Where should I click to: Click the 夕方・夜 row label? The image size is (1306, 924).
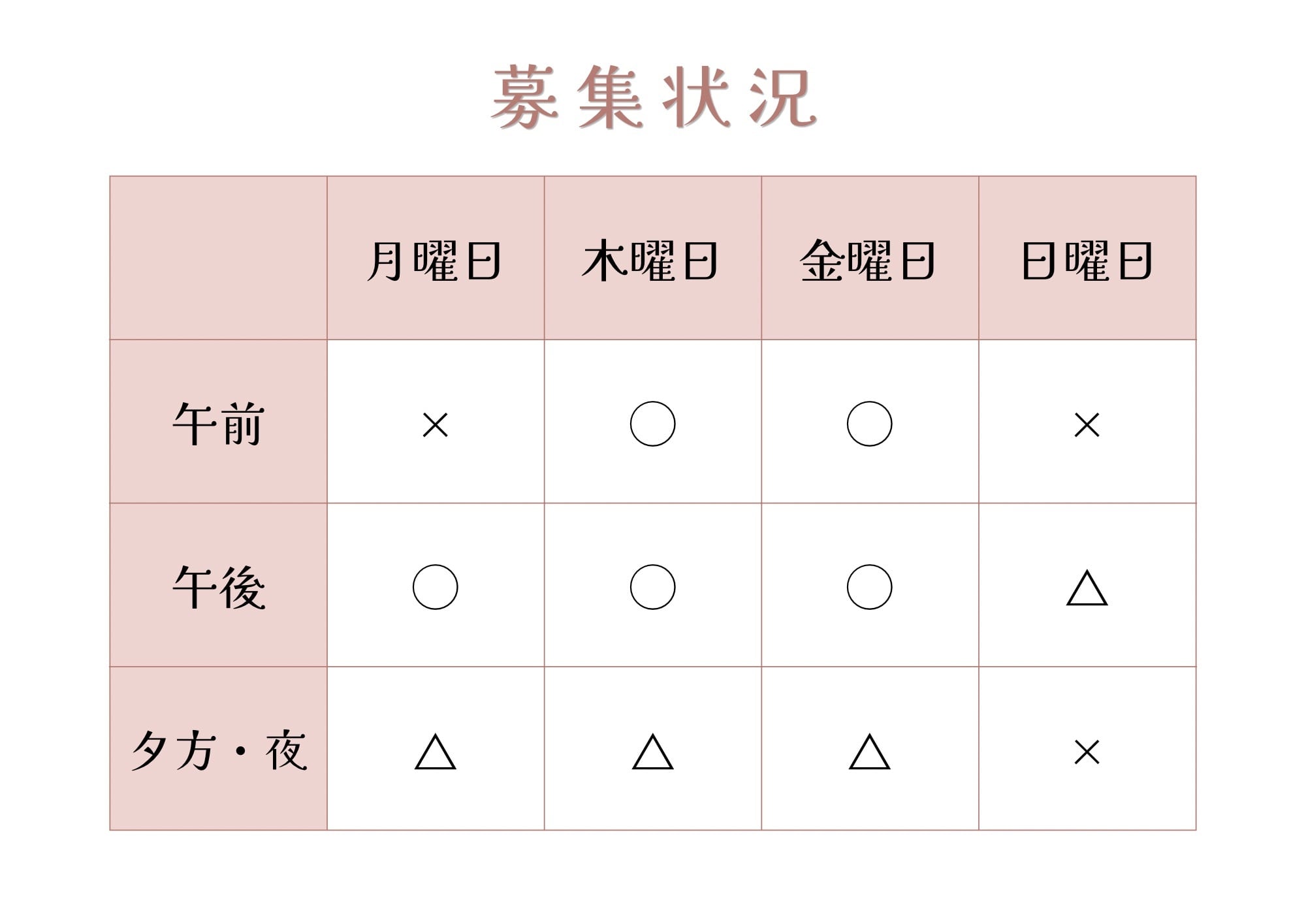[218, 751]
